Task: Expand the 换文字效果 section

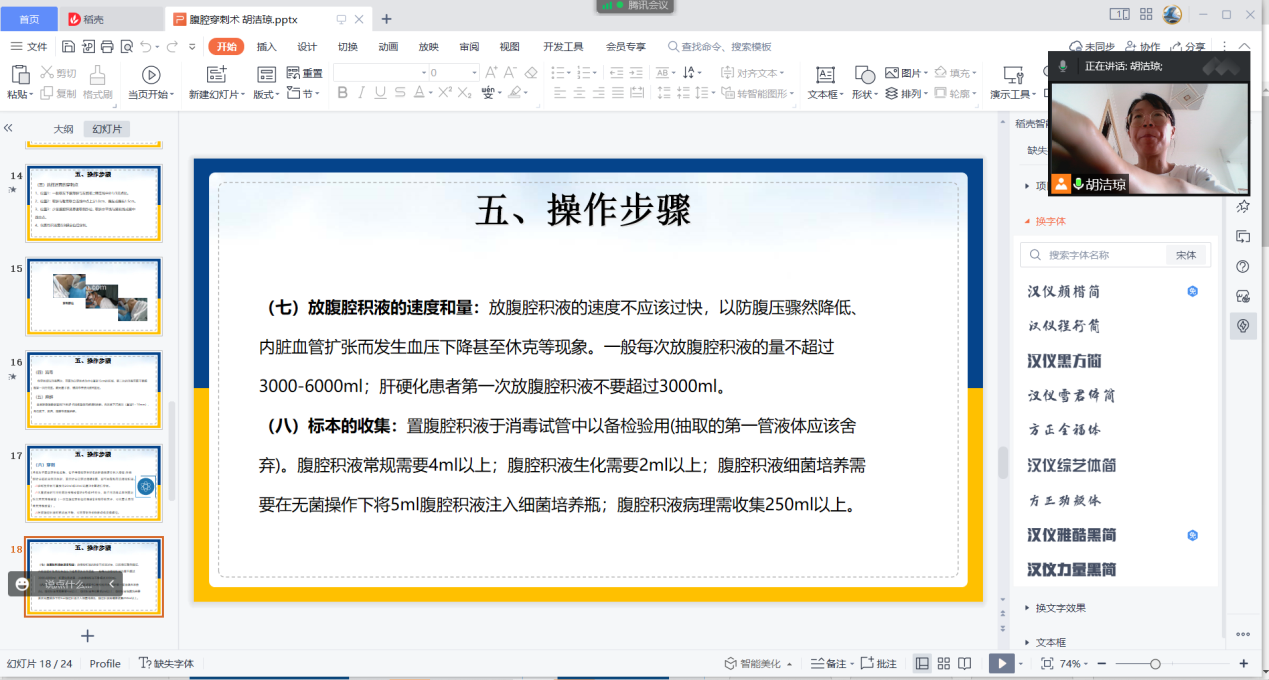Action: 1060,608
